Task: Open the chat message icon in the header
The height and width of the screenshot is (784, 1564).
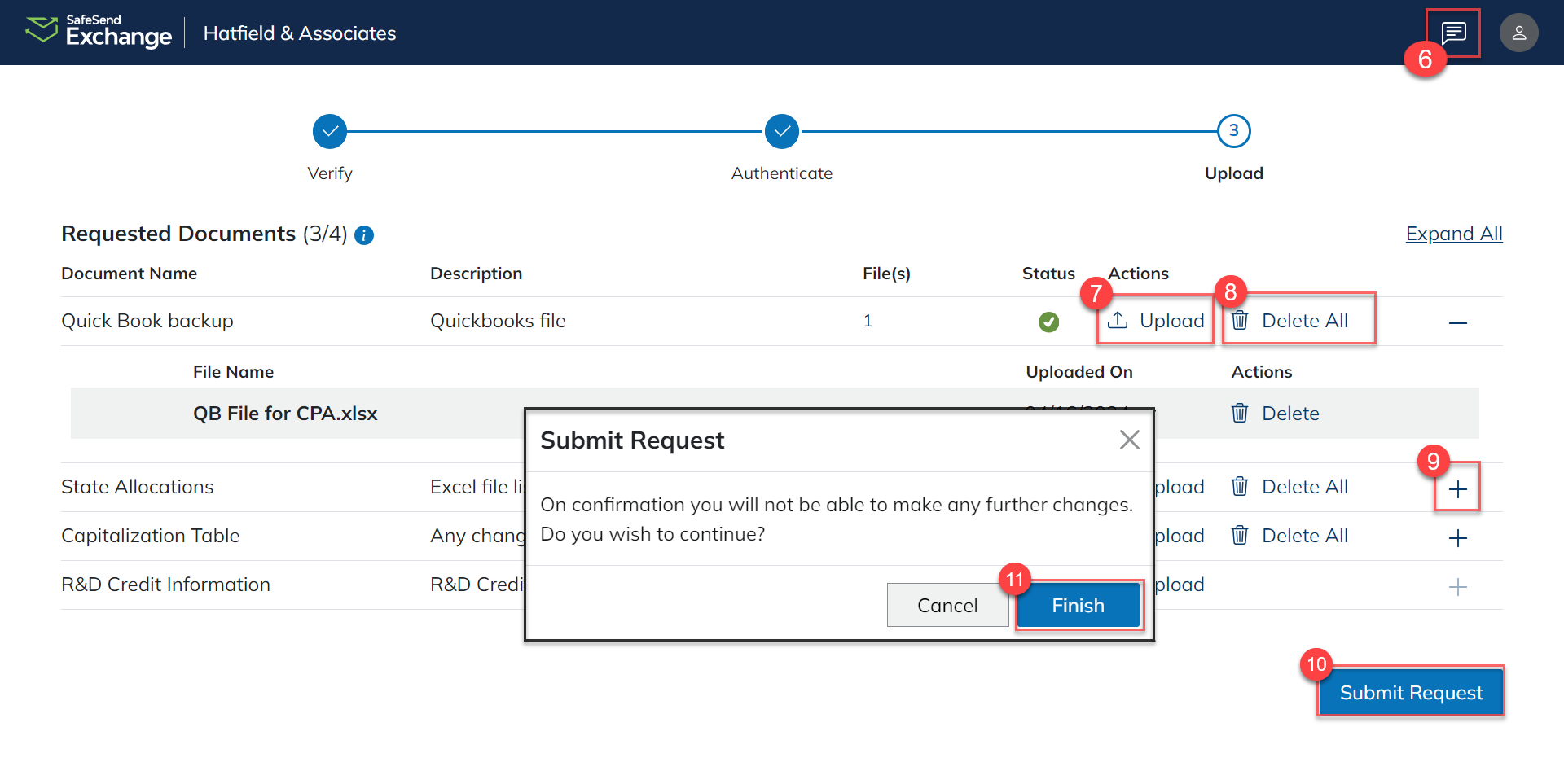Action: (1452, 33)
